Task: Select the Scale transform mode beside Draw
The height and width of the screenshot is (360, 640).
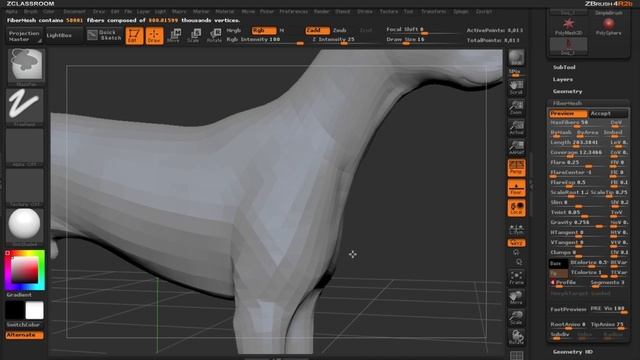Action: pyautogui.click(x=194, y=36)
